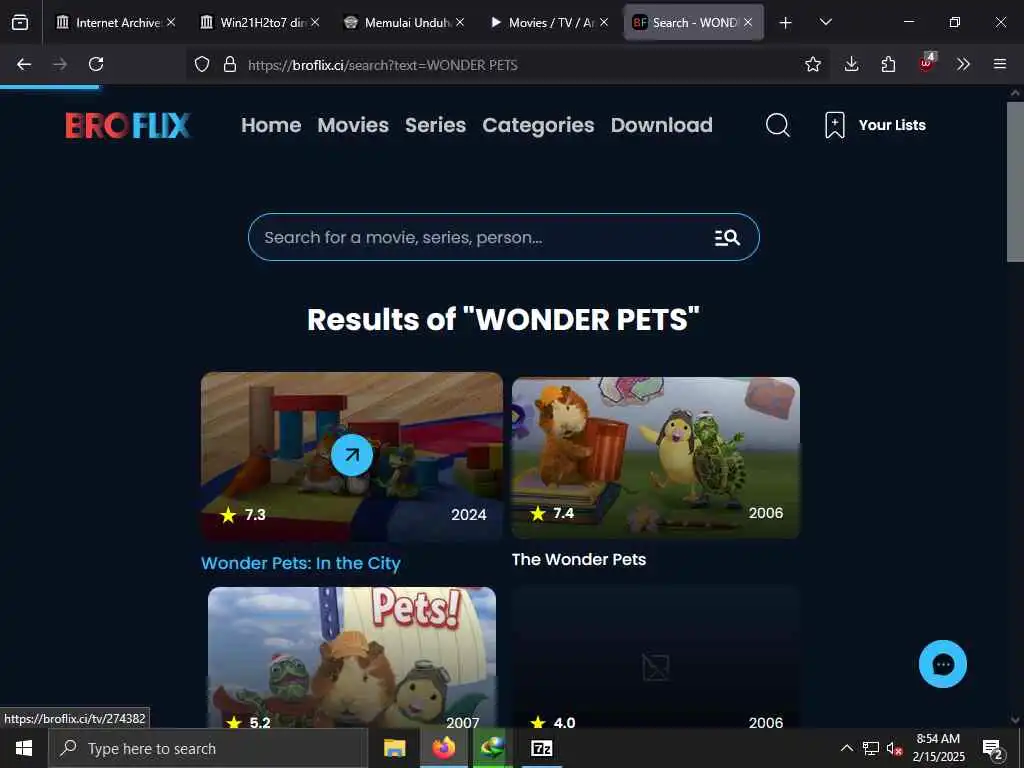The height and width of the screenshot is (768, 1024).
Task: Bookmark this page with the star icon
Action: tap(812, 64)
